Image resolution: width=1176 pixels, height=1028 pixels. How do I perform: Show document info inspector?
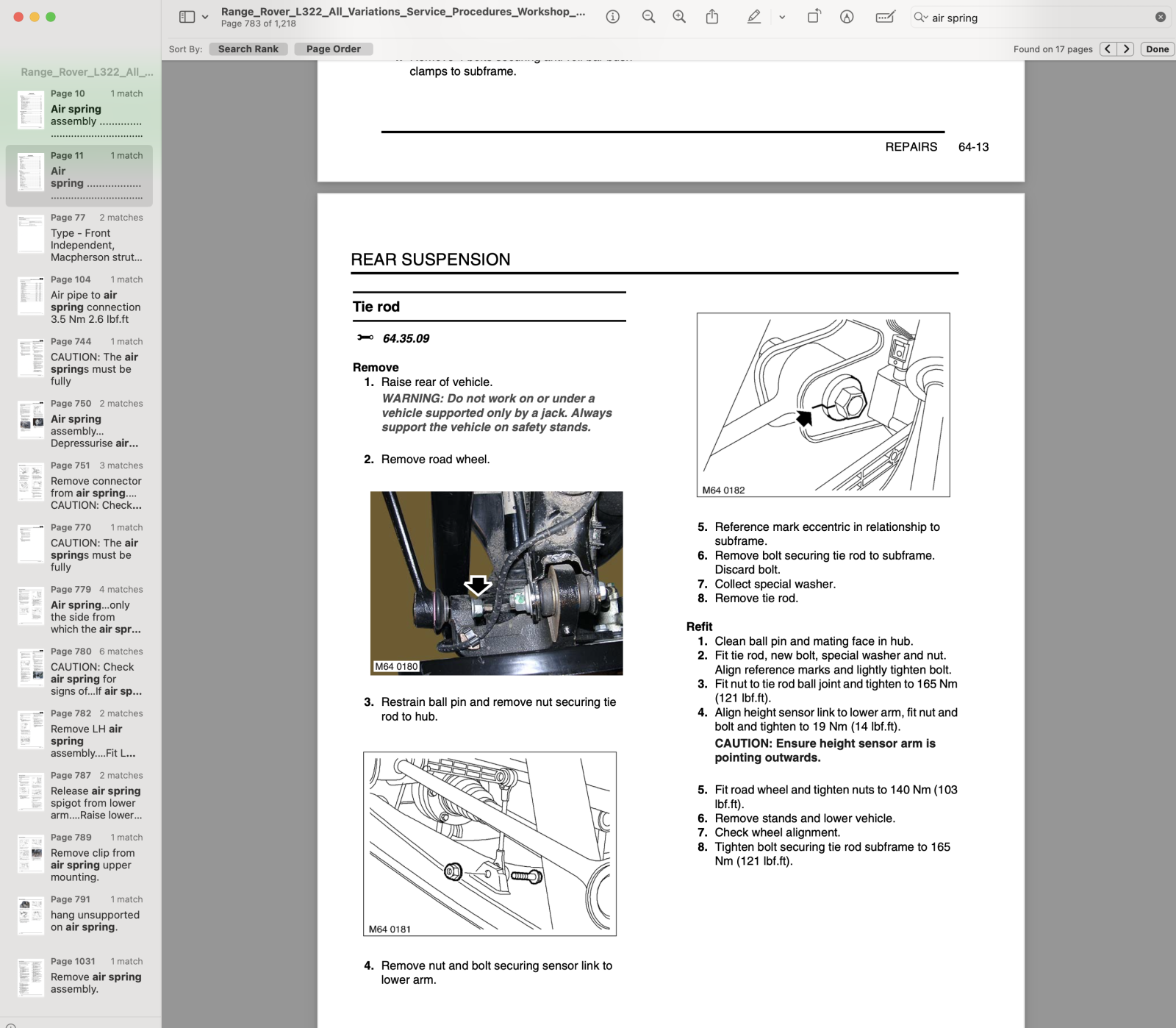[612, 17]
